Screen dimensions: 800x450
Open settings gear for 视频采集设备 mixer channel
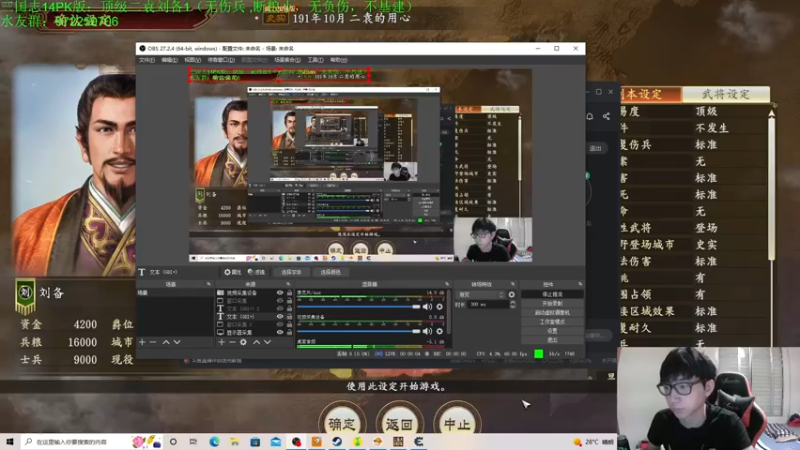click(439, 331)
